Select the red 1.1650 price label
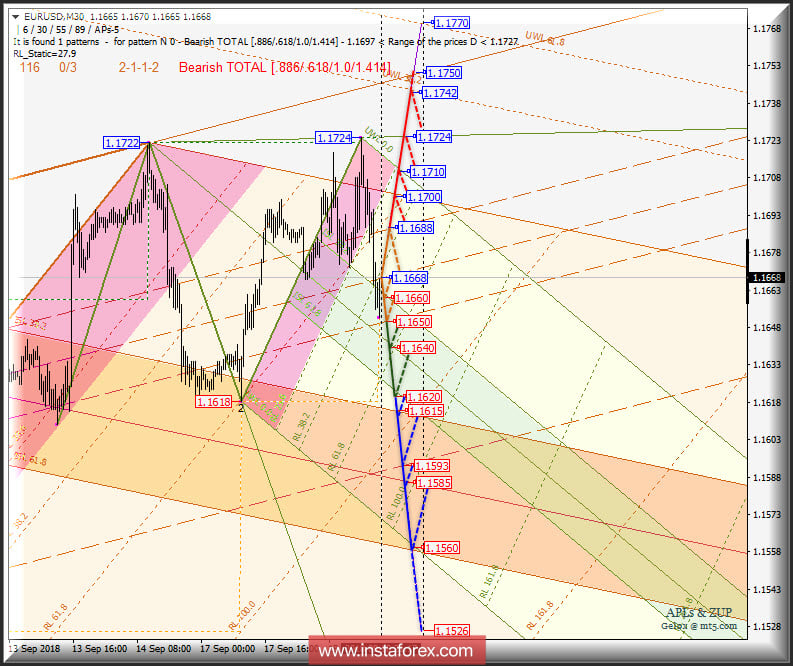Screen dimensions: 793x666 (414, 322)
